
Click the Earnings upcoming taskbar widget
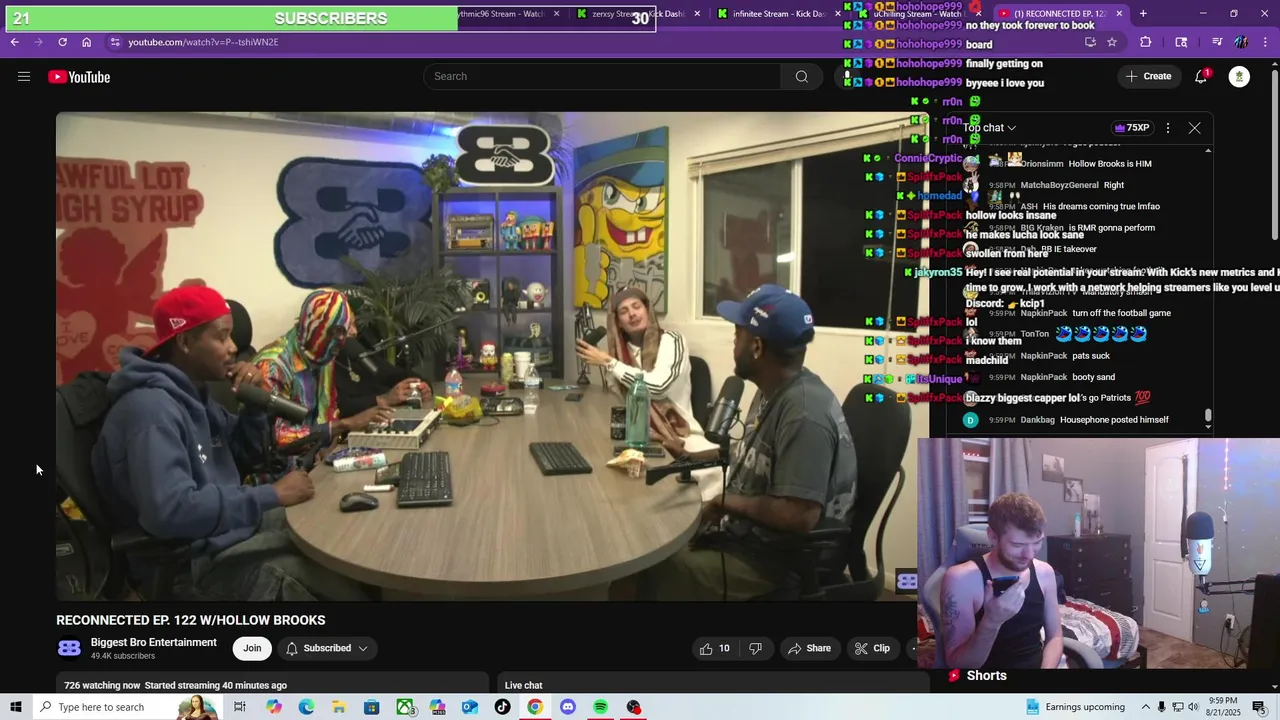1075,707
